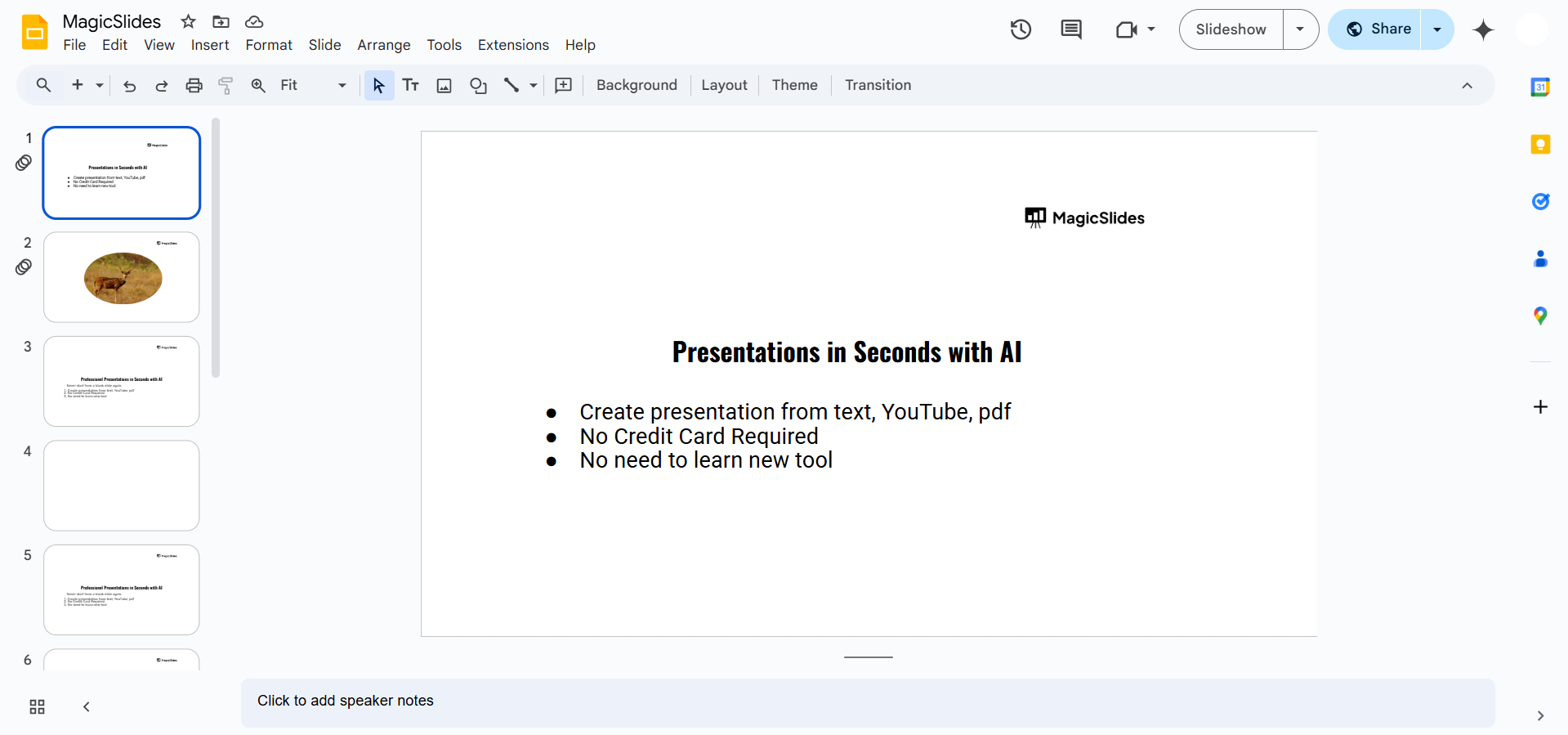Viewport: 1568px width, 735px height.
Task: Expand the Slideshow options dropdown arrow
Action: click(1300, 29)
